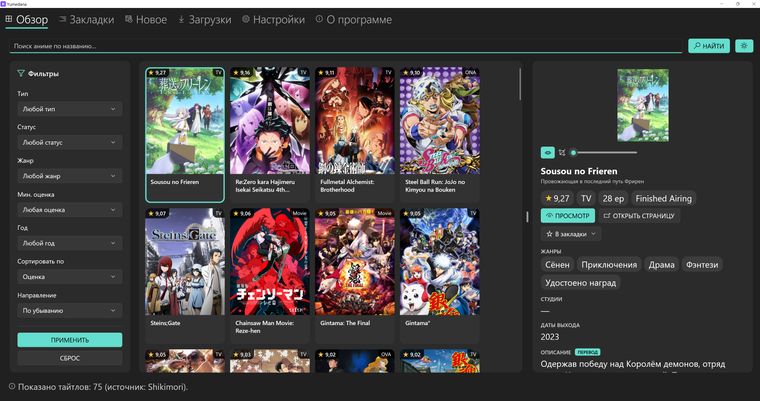760x401 pixels.
Task: Select the Gintama° poster card
Action: (x=440, y=275)
